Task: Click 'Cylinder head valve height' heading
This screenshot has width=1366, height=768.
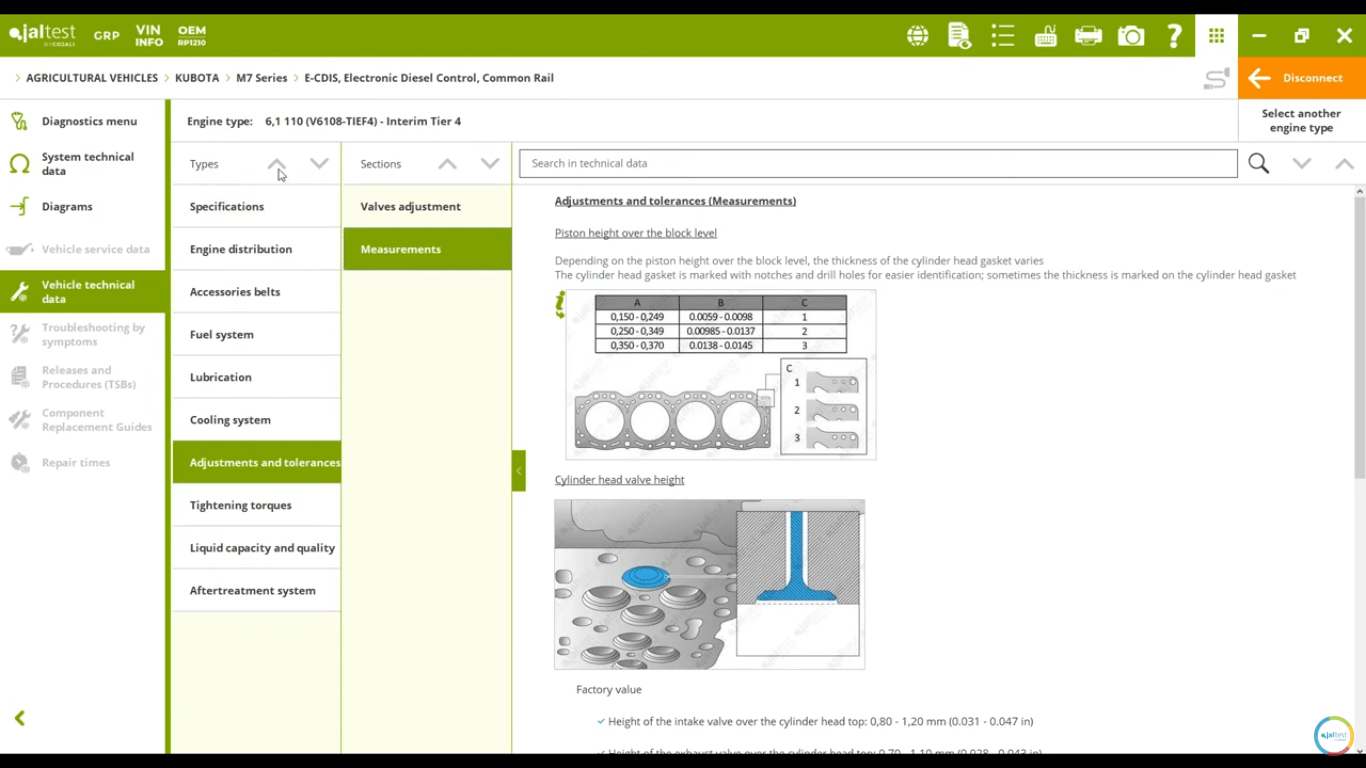Action: coord(619,480)
